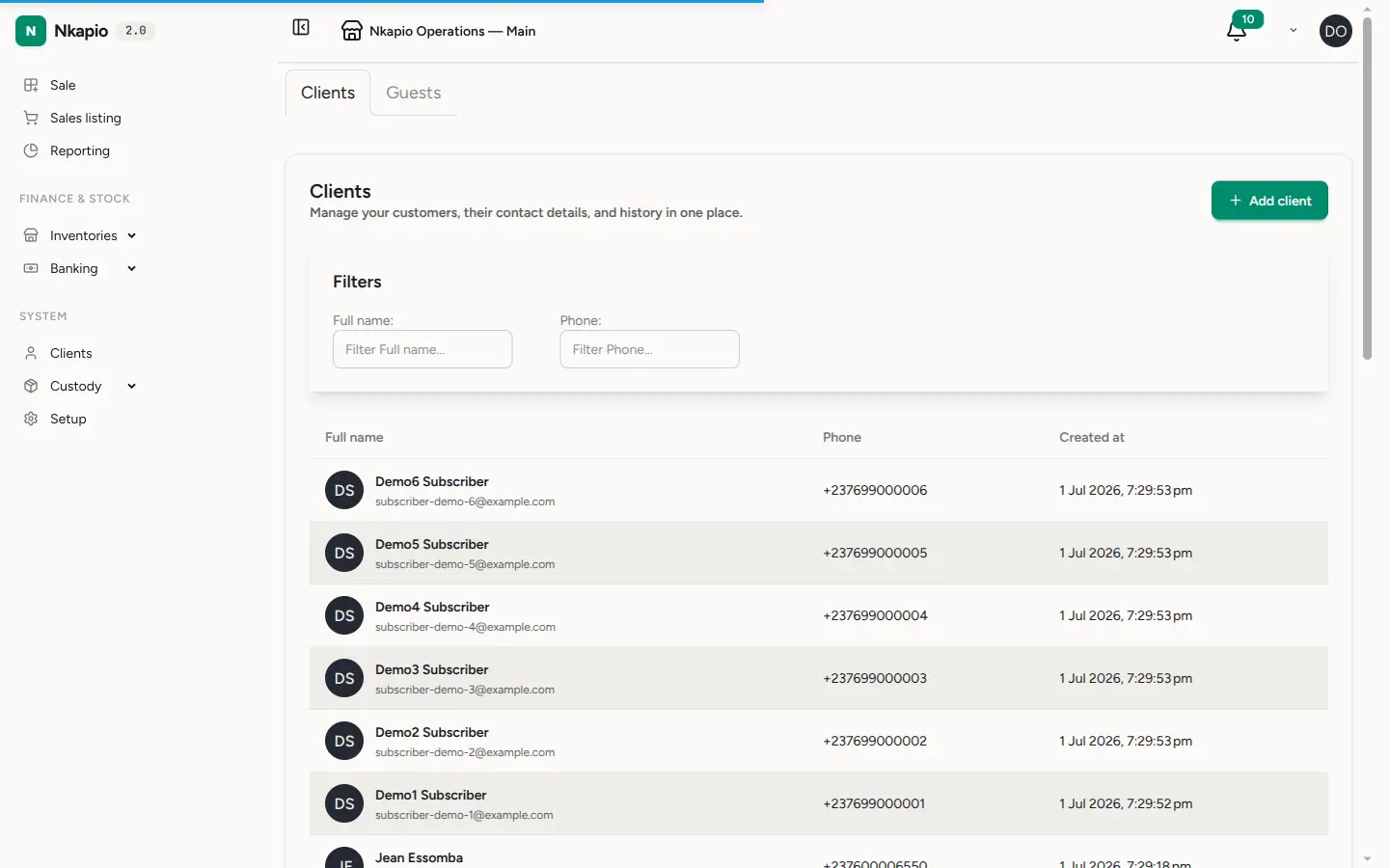Click the DS avatar for Demo2 Subscriber
Screen dimensions: 1389x868
344,741
